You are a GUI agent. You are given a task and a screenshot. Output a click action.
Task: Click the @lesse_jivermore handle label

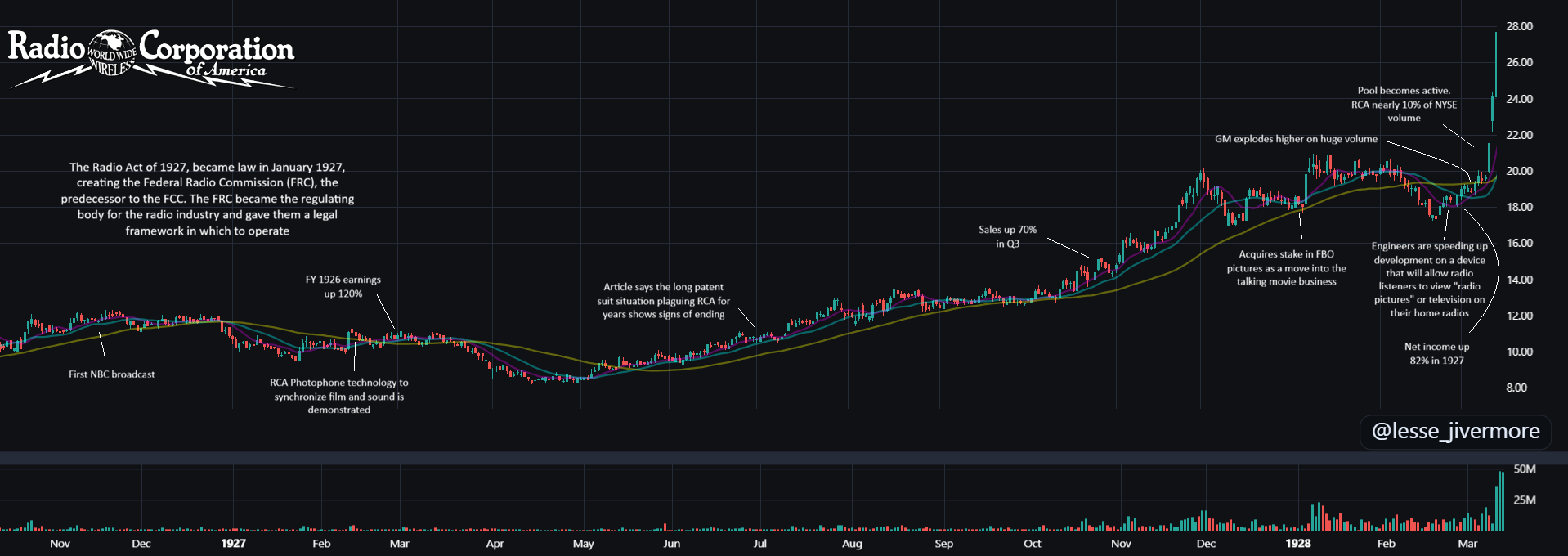tap(1455, 431)
